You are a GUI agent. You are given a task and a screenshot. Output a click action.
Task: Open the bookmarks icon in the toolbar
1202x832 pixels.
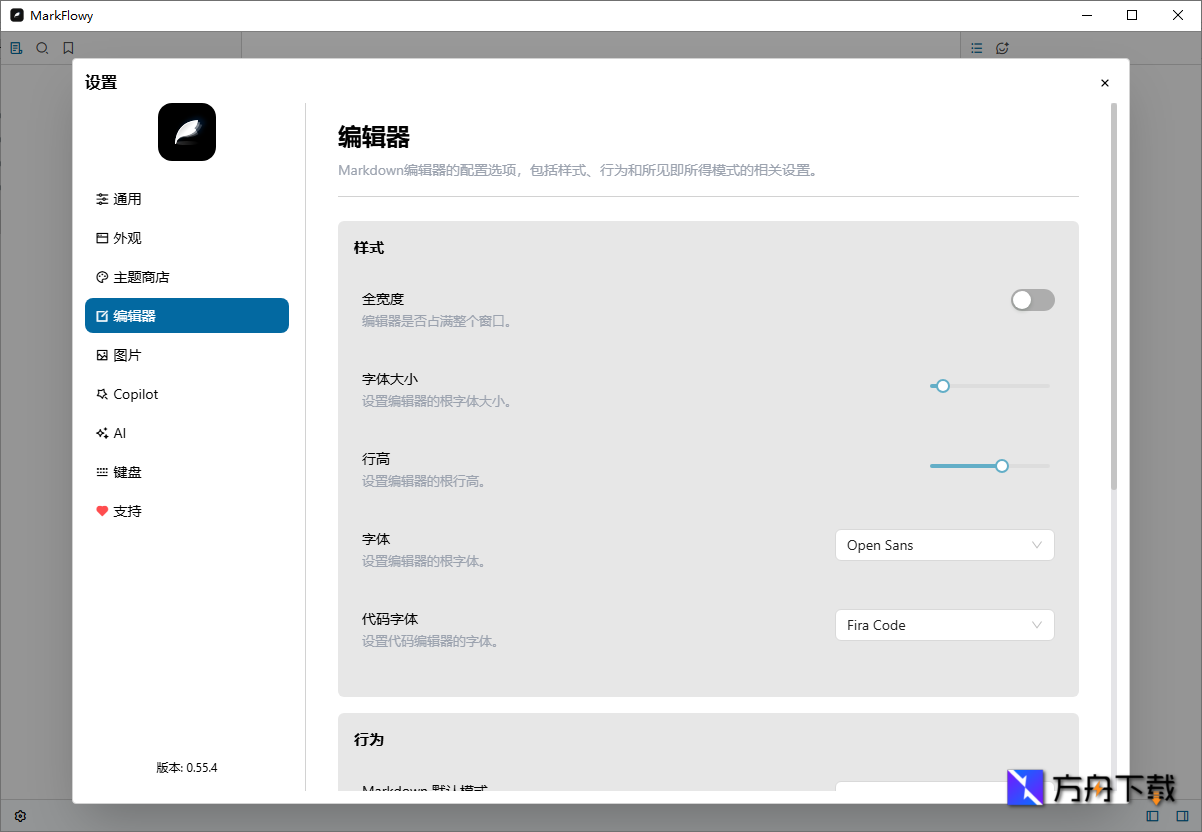(68, 47)
